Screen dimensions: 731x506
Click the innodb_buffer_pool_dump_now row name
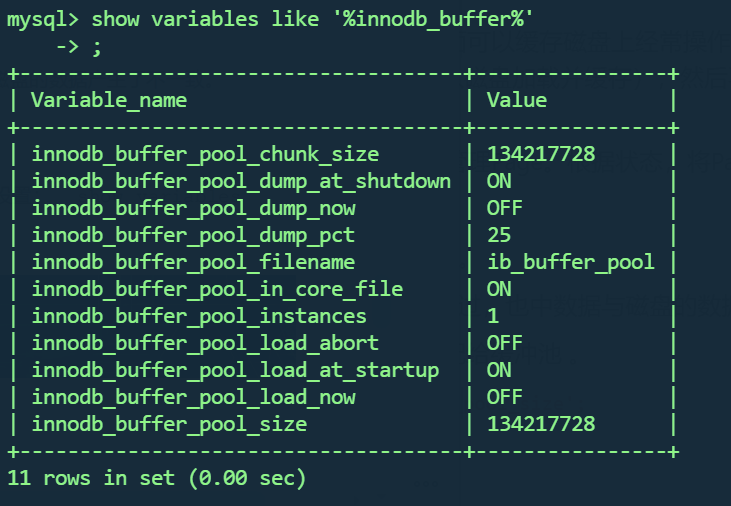point(193,208)
